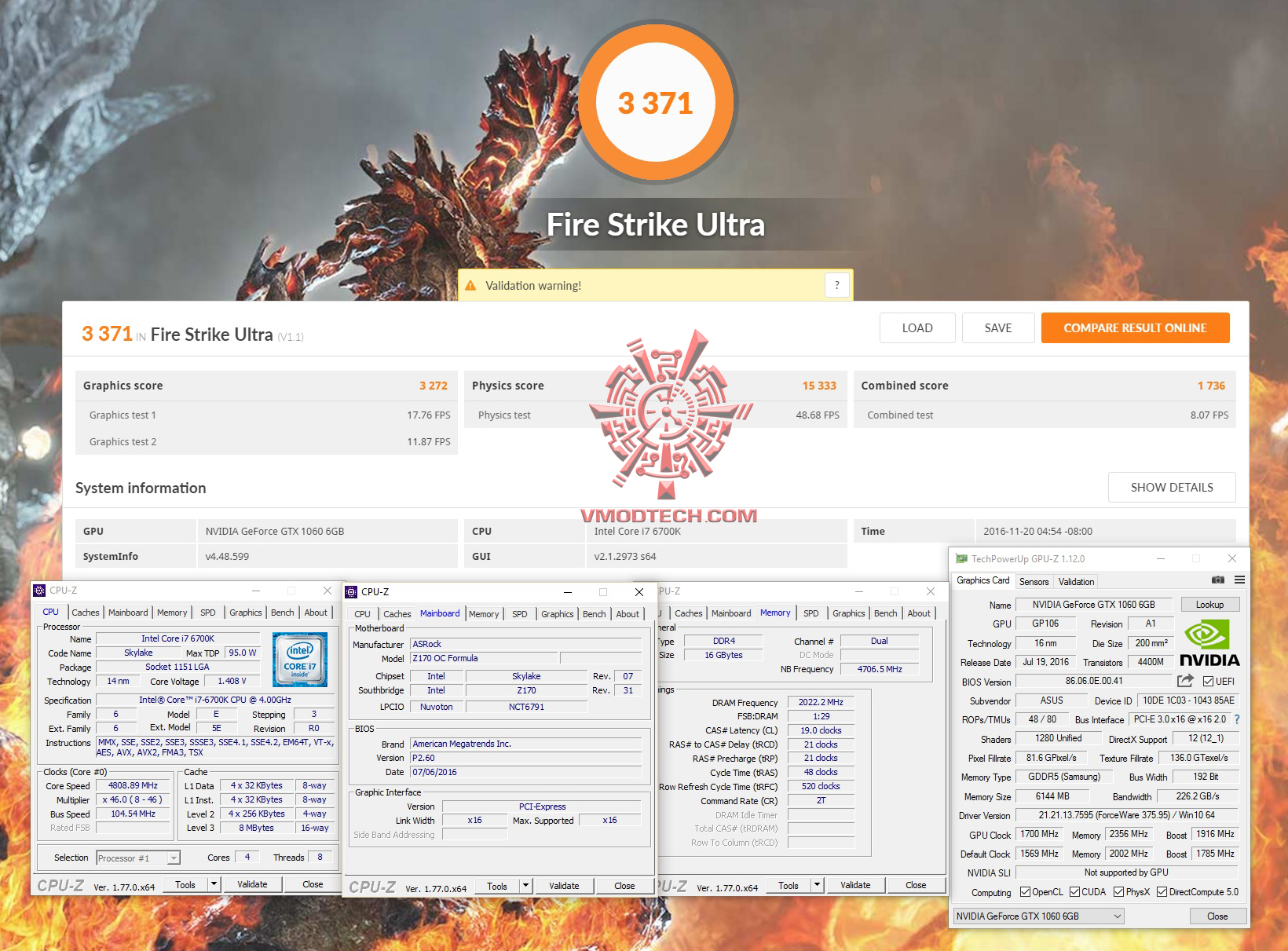1288x951 pixels.
Task: Click the Validation warning triangle icon
Action: click(x=470, y=286)
